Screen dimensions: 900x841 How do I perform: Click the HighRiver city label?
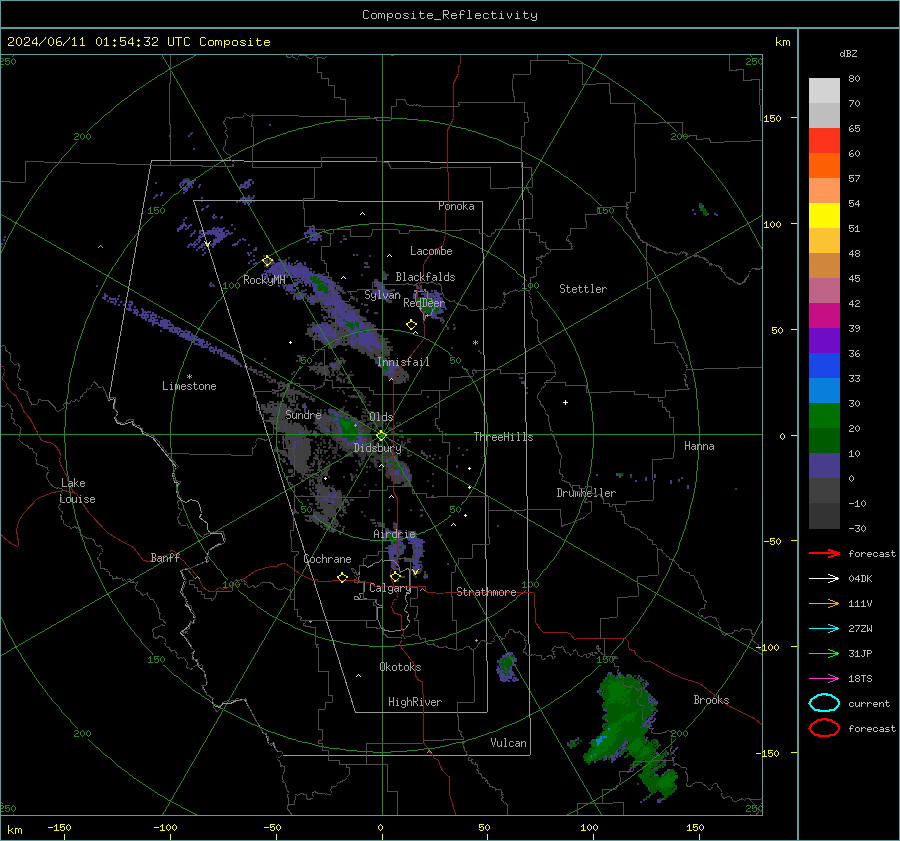coord(415,702)
